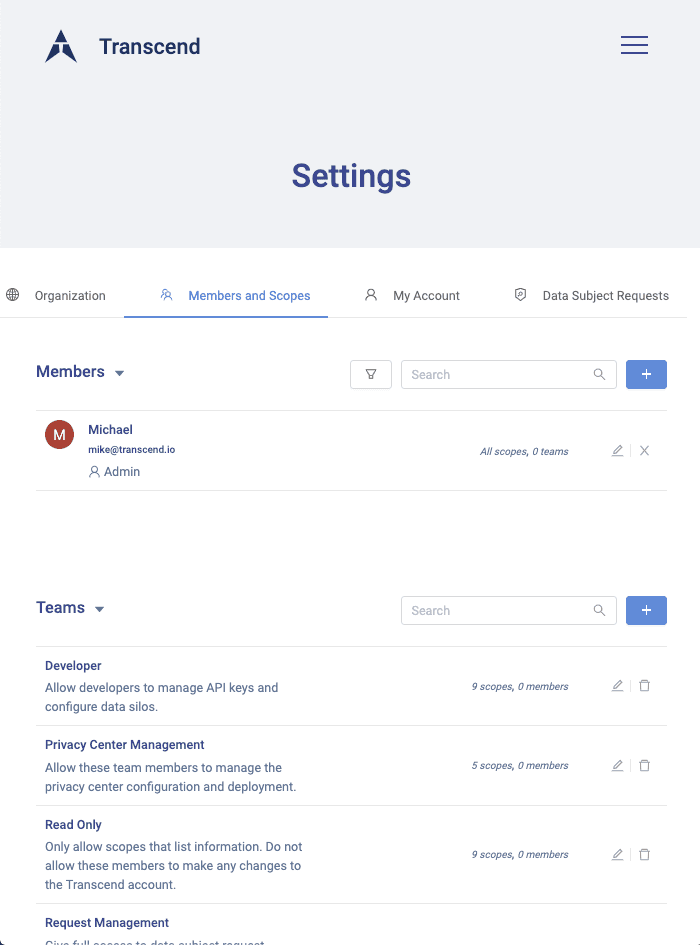Add a new member with plus button
700x945 pixels.
pyautogui.click(x=646, y=374)
